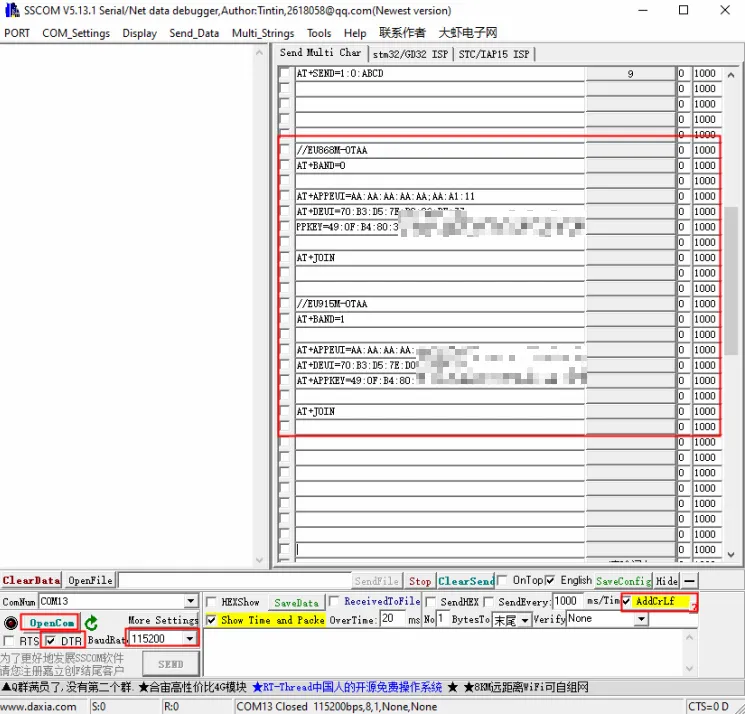Open the BaudRate 115200 dropdown
The height and width of the screenshot is (714, 745).
[x=189, y=639]
